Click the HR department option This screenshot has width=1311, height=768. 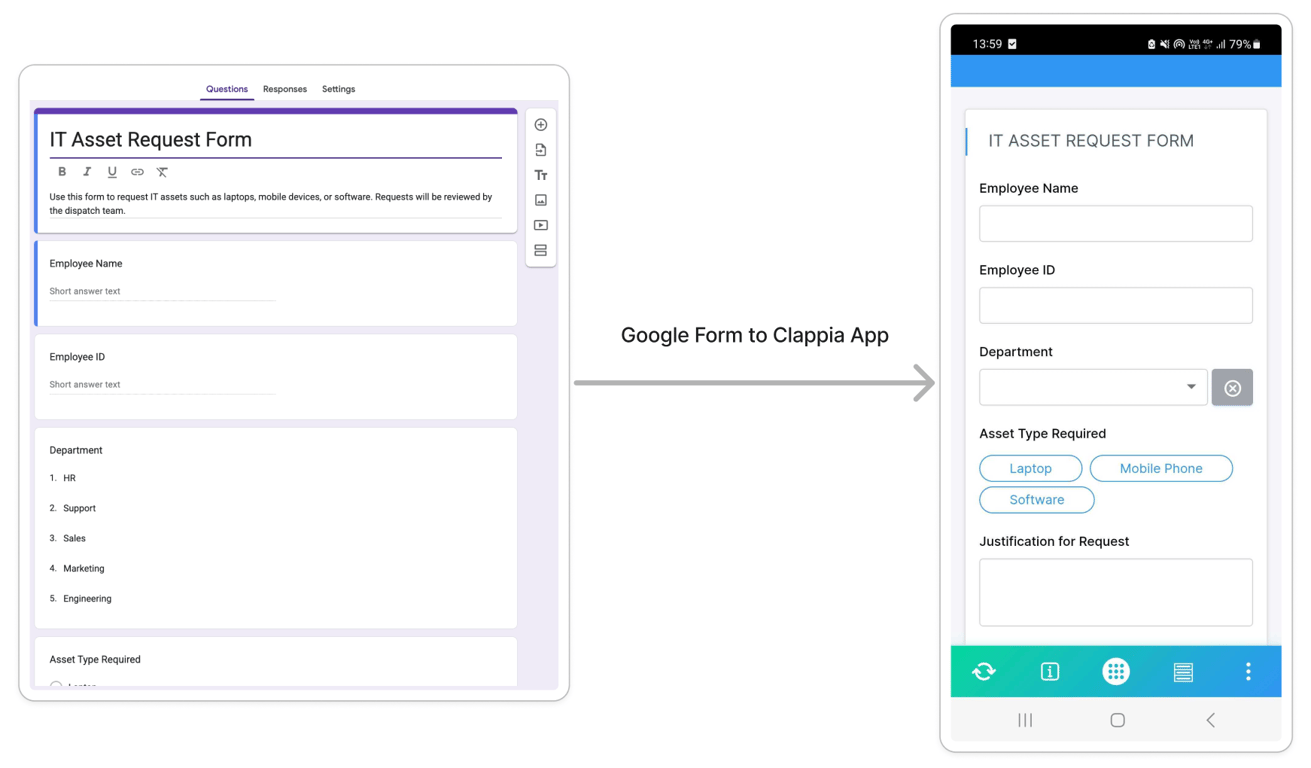[x=69, y=478]
